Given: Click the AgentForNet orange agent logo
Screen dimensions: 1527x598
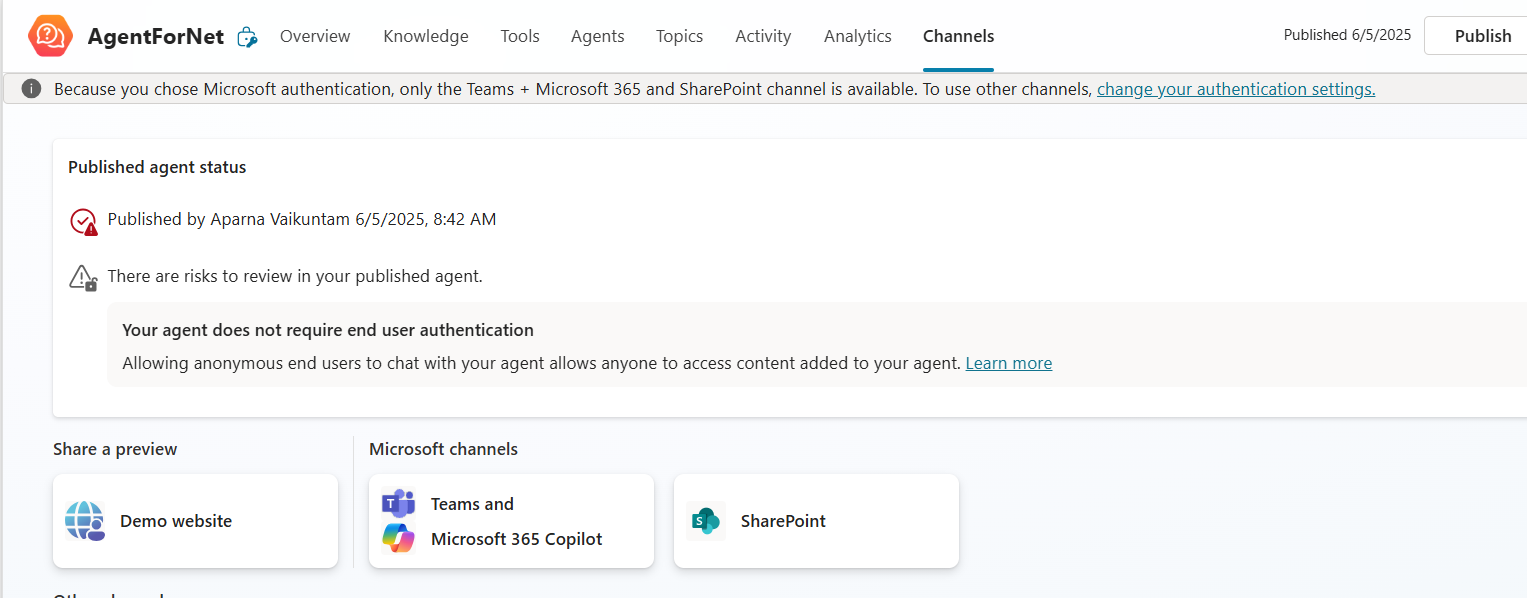Looking at the screenshot, I should [50, 36].
